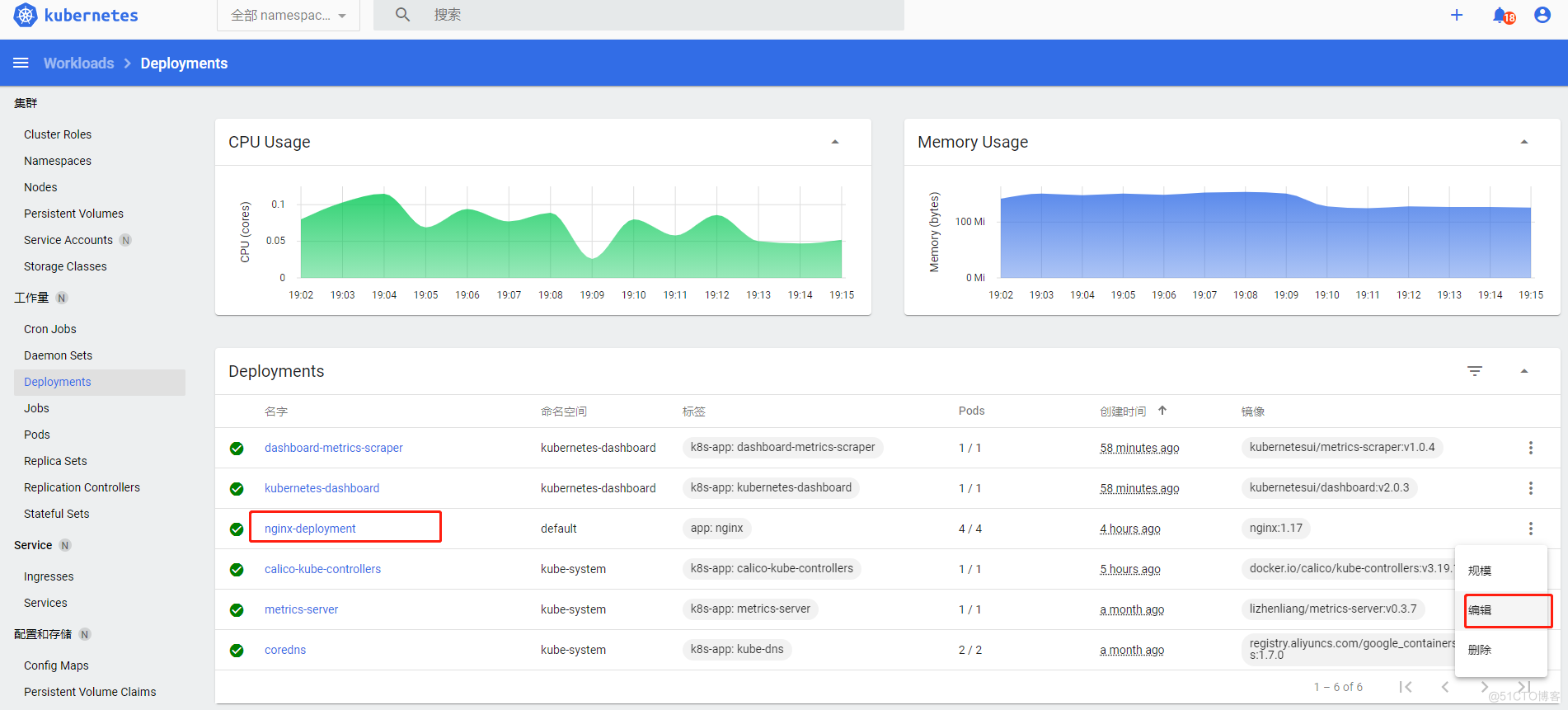Open actions menu for dashboard-metrics-scraper
This screenshot has width=1568, height=710.
(1531, 448)
